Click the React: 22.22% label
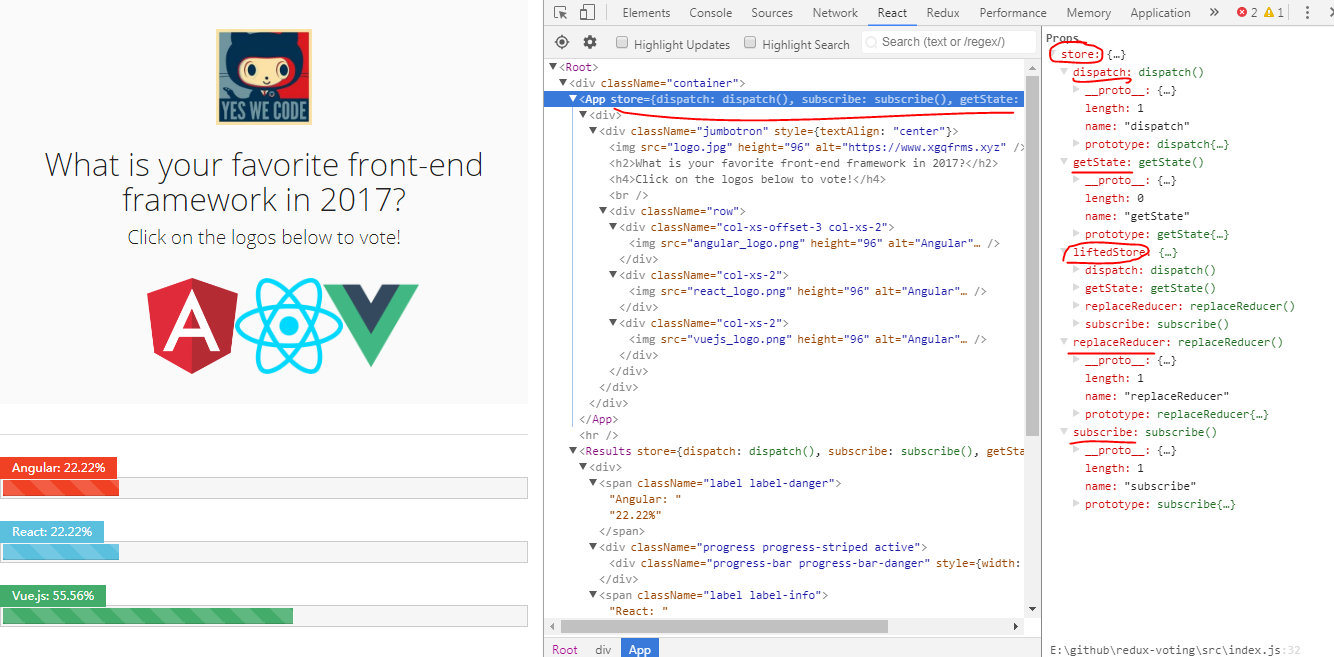 point(52,532)
